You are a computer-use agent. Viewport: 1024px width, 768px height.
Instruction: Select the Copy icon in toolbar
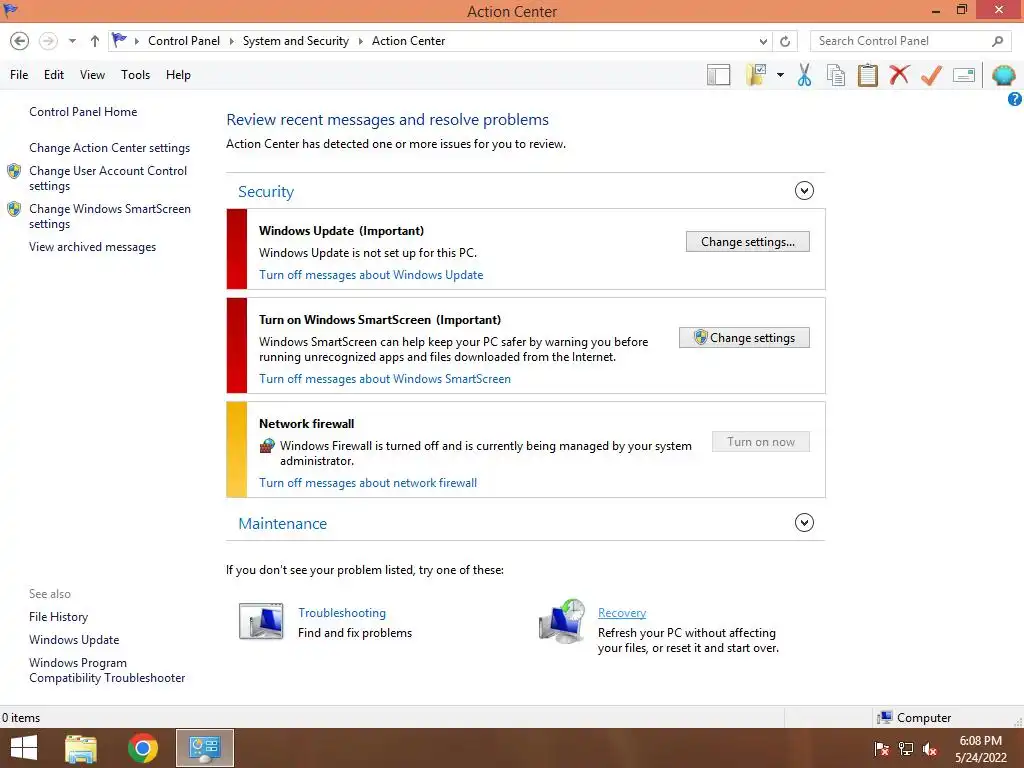[836, 75]
